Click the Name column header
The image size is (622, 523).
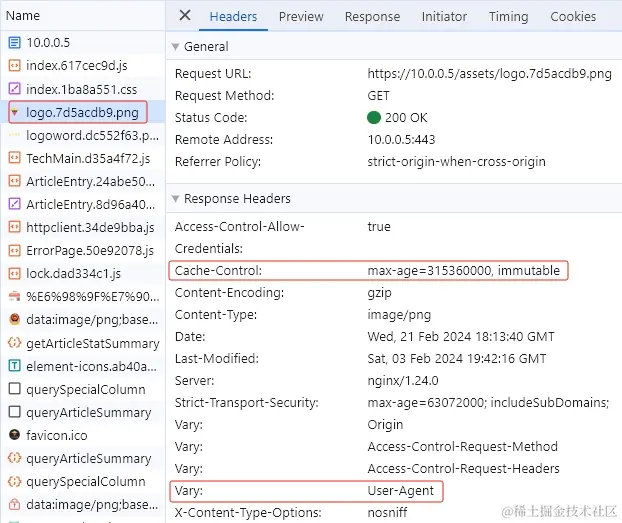coord(23,15)
